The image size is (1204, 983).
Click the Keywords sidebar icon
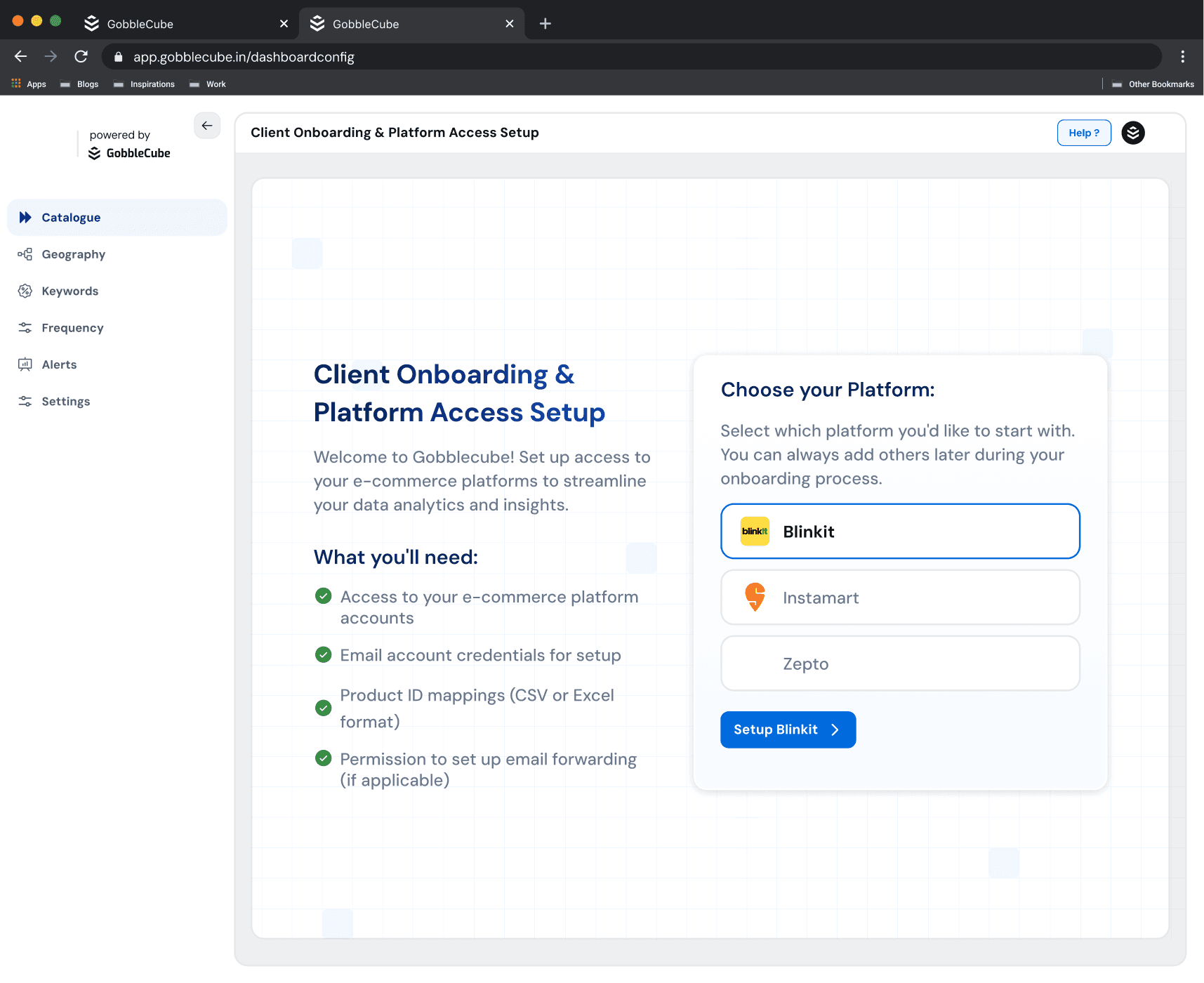click(x=25, y=291)
